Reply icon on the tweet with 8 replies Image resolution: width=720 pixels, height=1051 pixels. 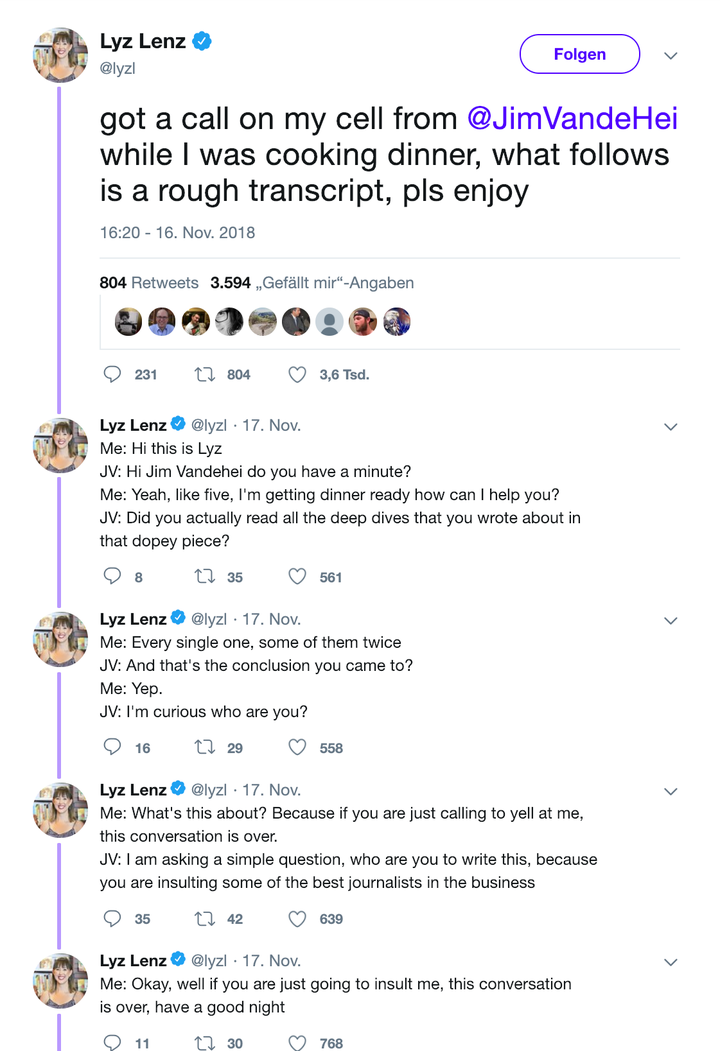(x=112, y=576)
